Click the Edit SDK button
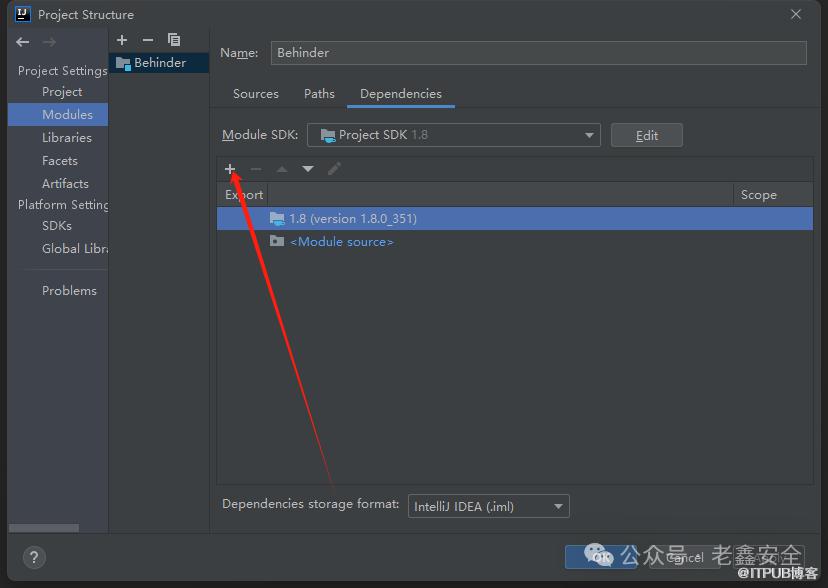 (x=646, y=135)
